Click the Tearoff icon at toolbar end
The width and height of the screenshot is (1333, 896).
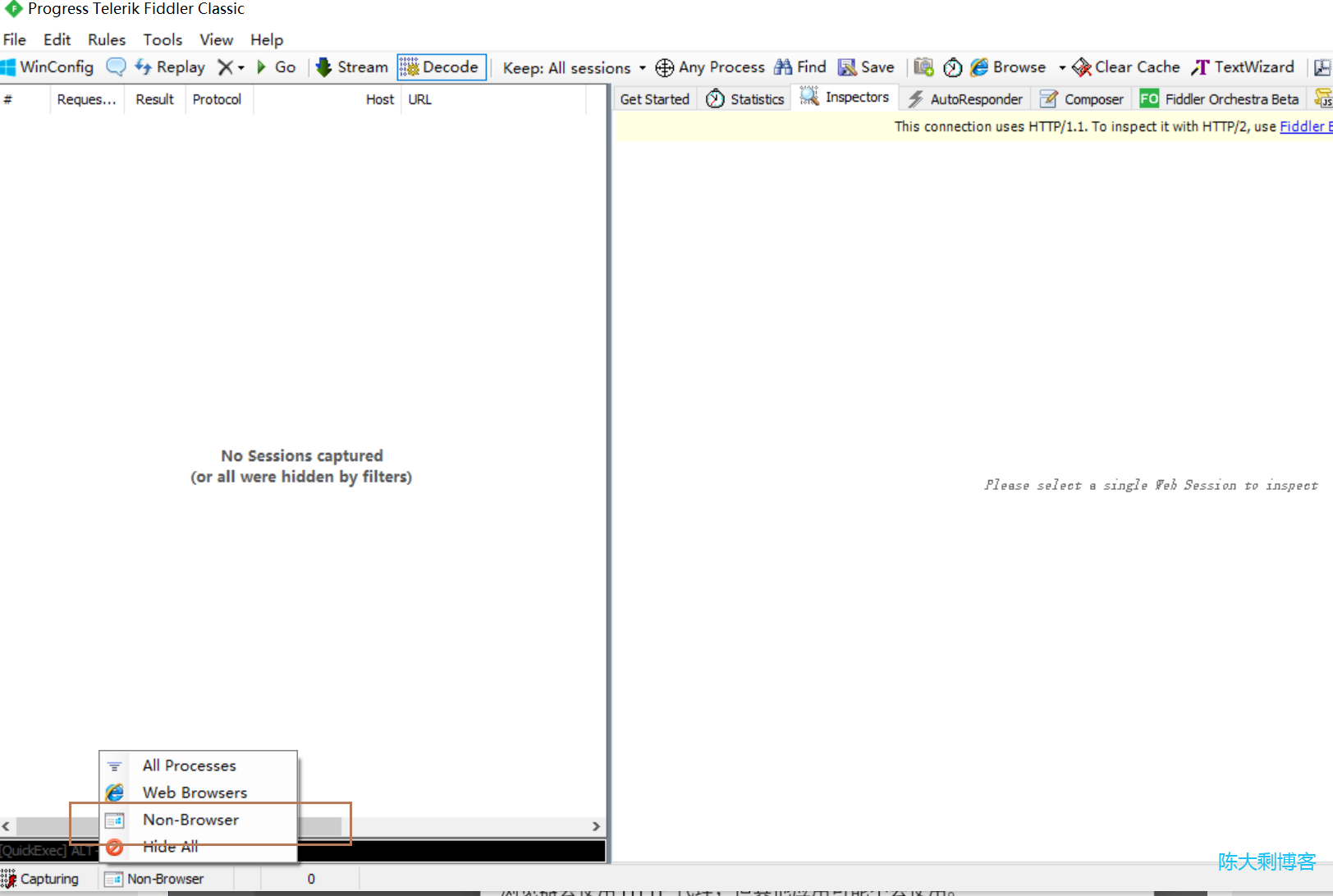tap(1322, 67)
